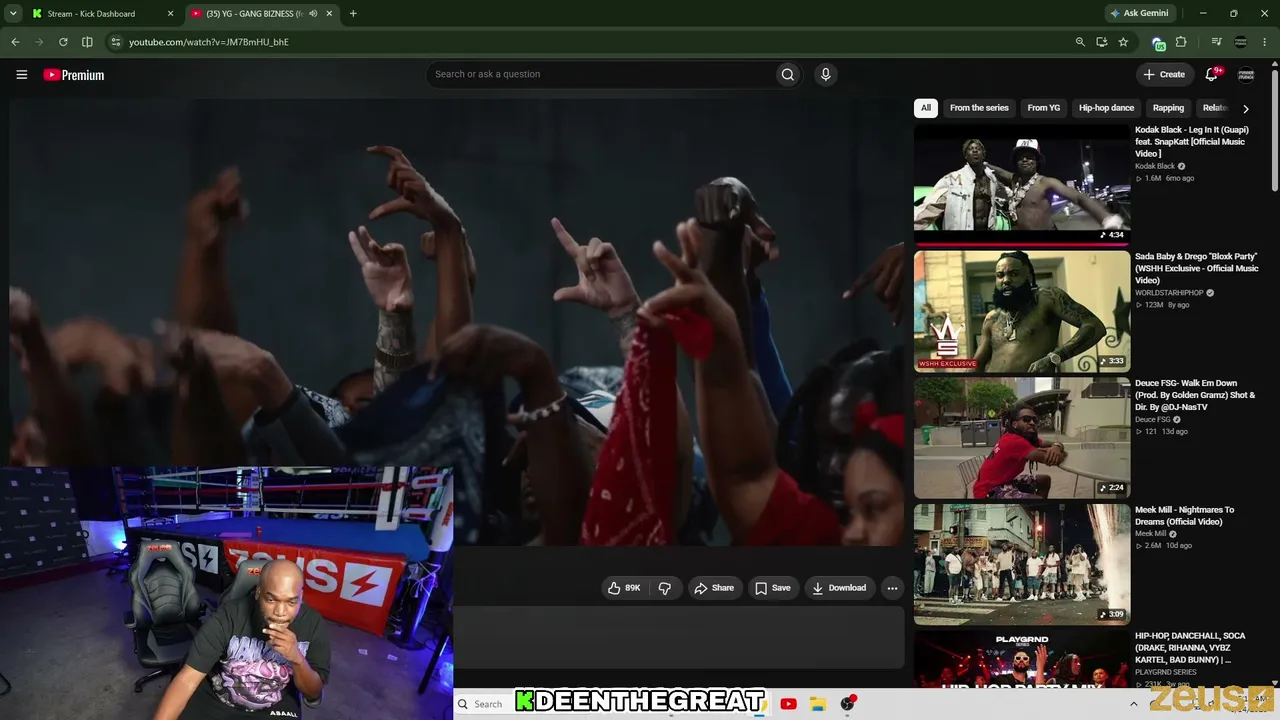The image size is (1280, 720).
Task: Focus the YouTube search box
Action: click(602, 74)
